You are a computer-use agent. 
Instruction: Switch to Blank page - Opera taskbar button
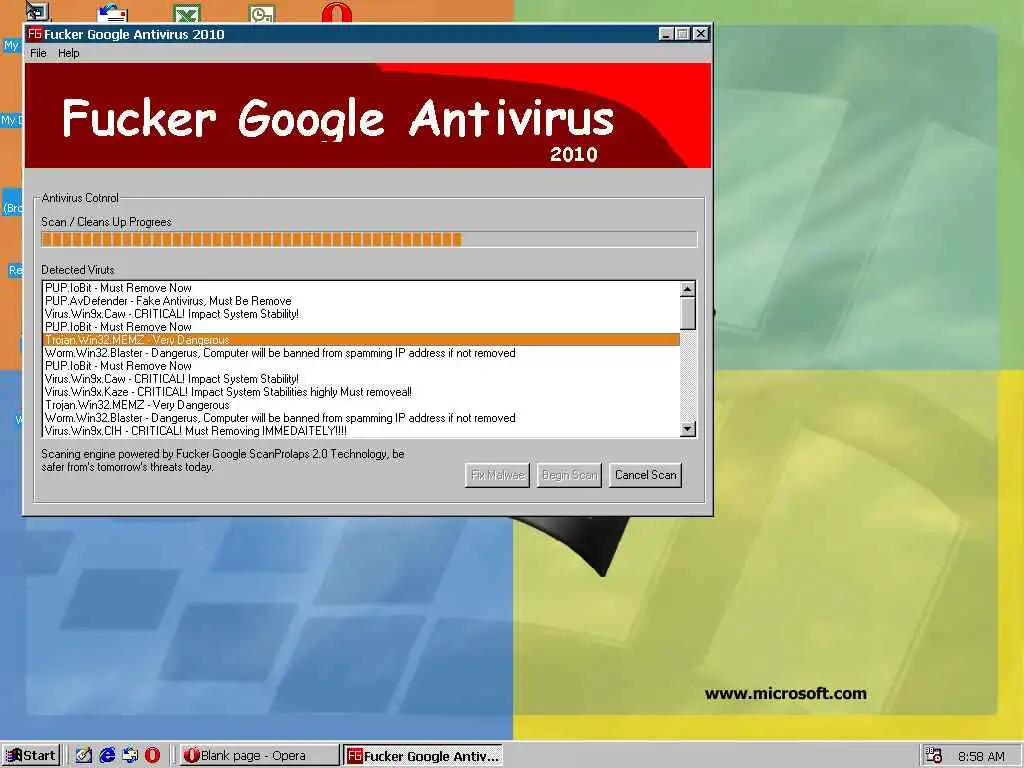[259, 755]
